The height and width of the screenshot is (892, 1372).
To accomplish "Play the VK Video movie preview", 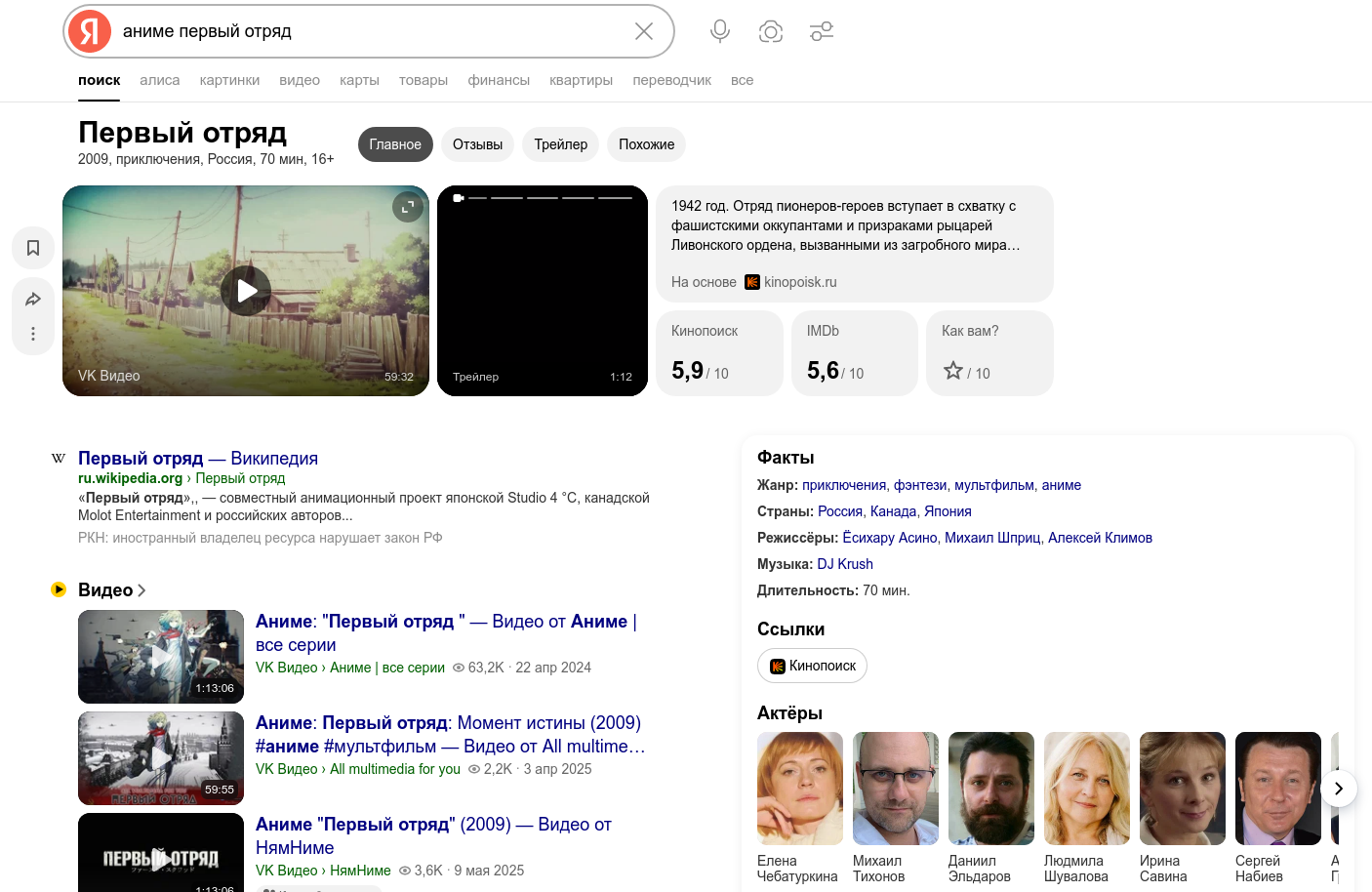I will click(x=246, y=291).
